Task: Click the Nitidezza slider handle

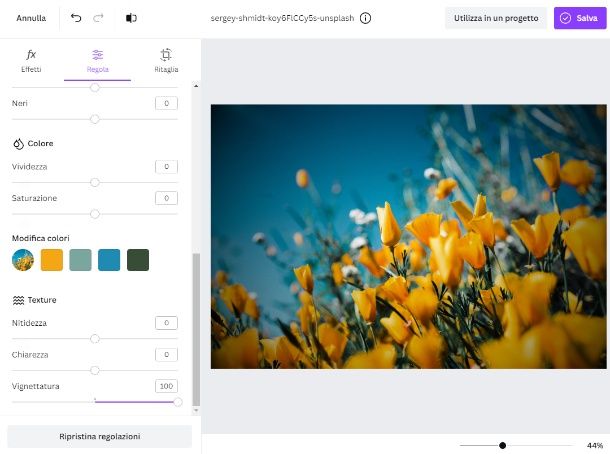Action: (x=95, y=339)
